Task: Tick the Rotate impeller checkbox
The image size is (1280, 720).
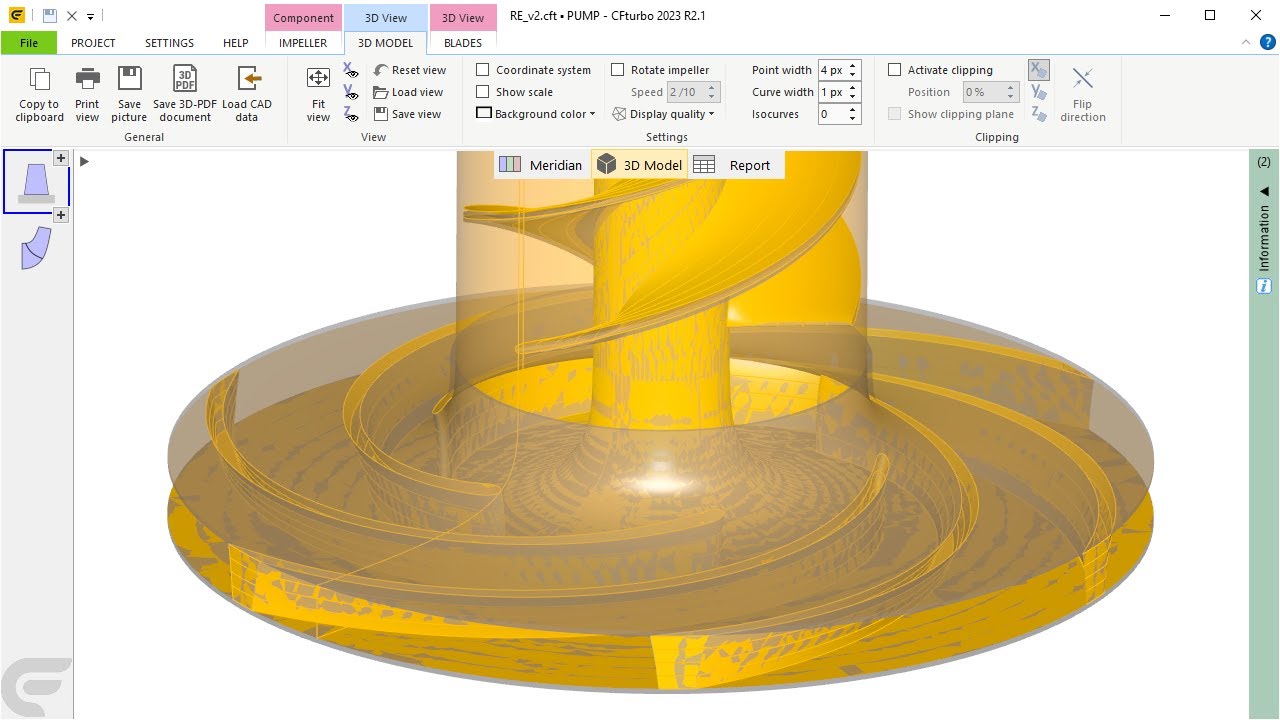Action: point(618,70)
